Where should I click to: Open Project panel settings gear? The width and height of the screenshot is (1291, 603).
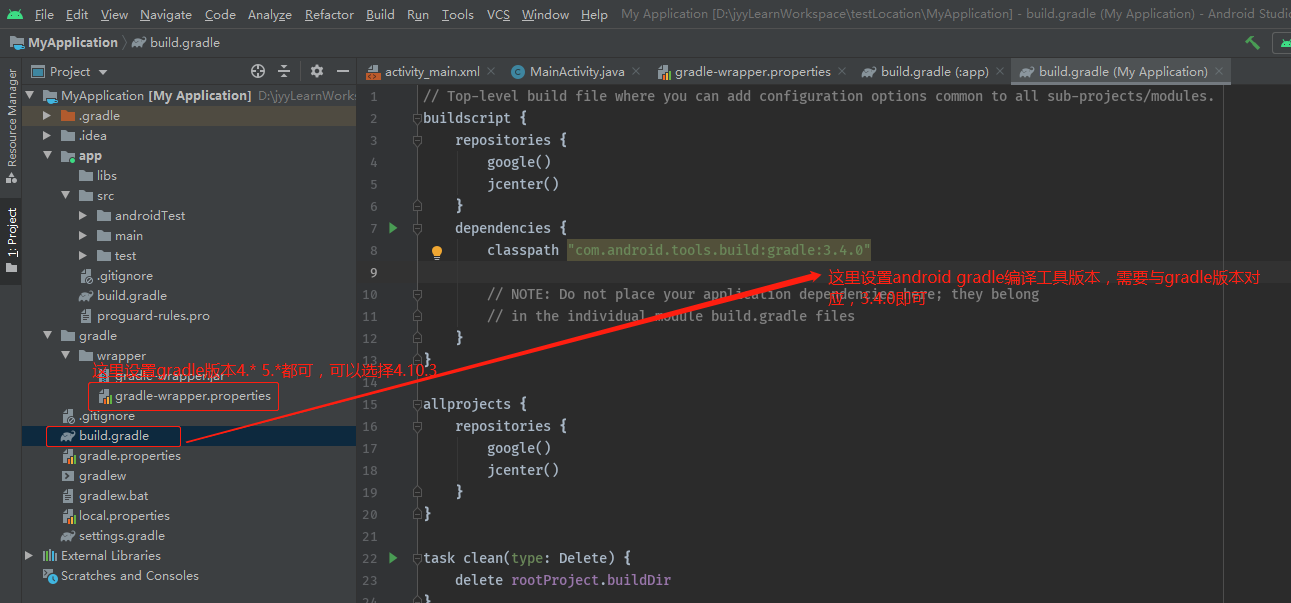(317, 71)
